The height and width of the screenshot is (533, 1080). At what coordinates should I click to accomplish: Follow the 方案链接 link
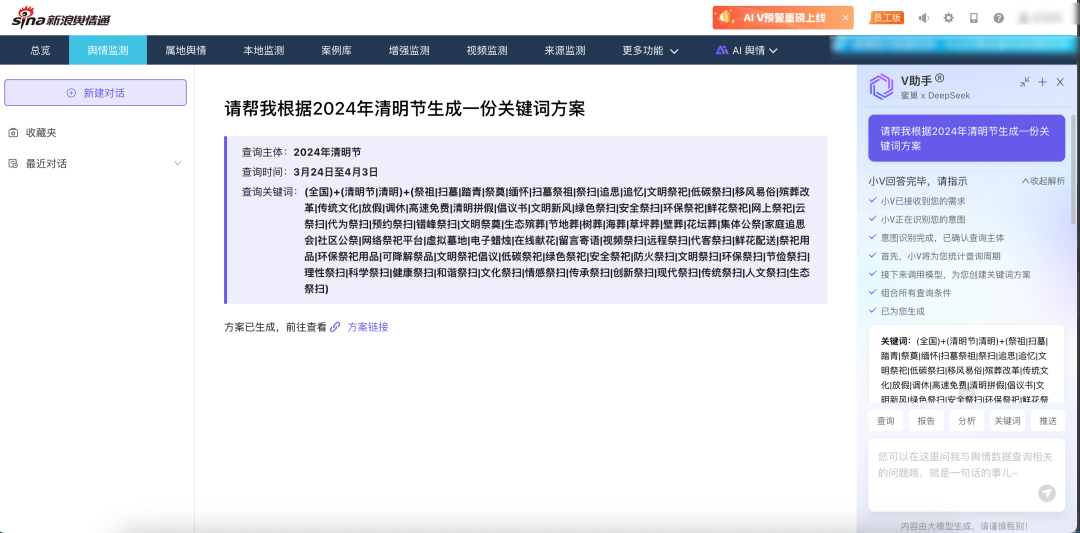367,327
